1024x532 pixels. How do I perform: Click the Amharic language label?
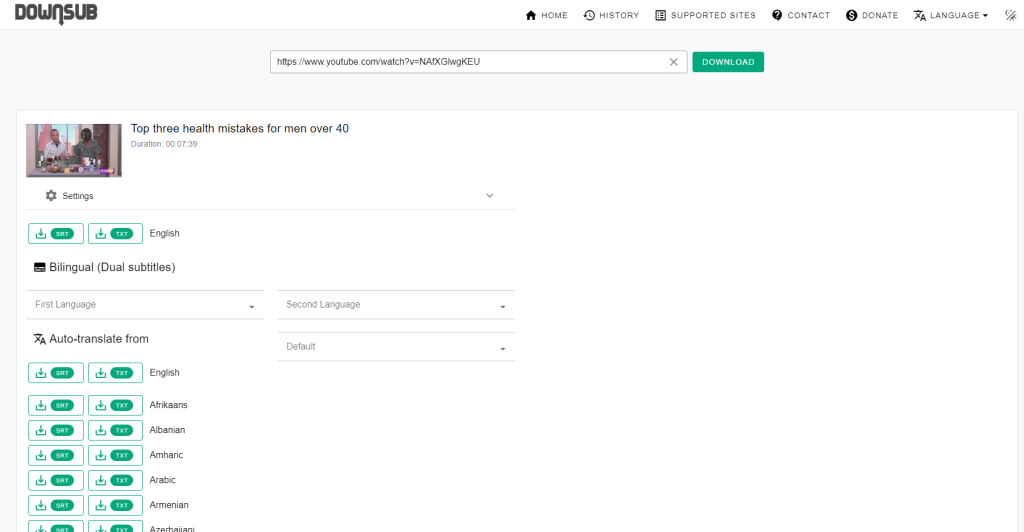[x=167, y=455]
